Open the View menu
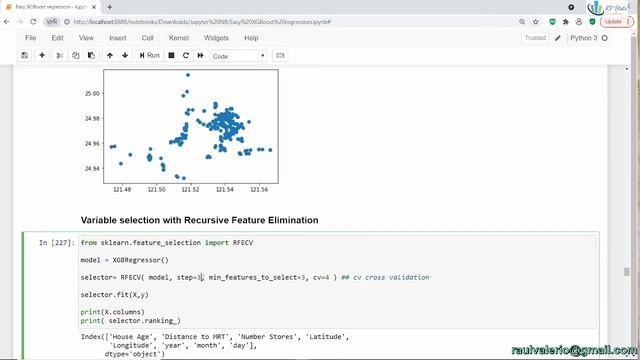 pos(86,38)
